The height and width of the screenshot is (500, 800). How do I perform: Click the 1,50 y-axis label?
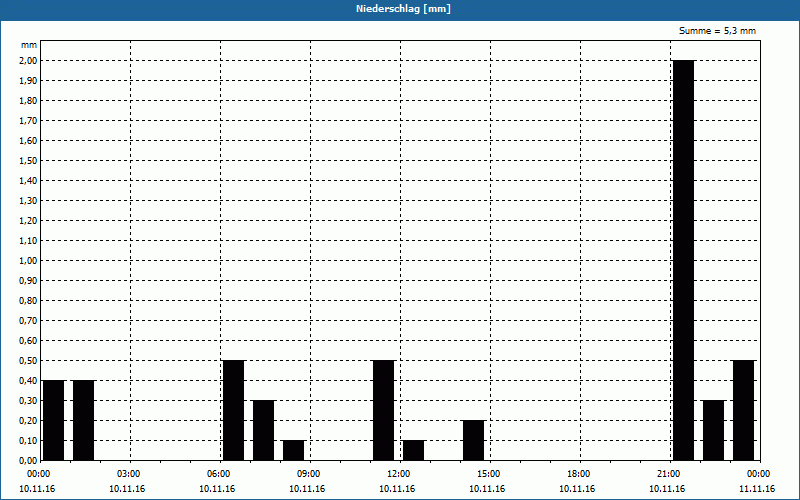[29, 161]
